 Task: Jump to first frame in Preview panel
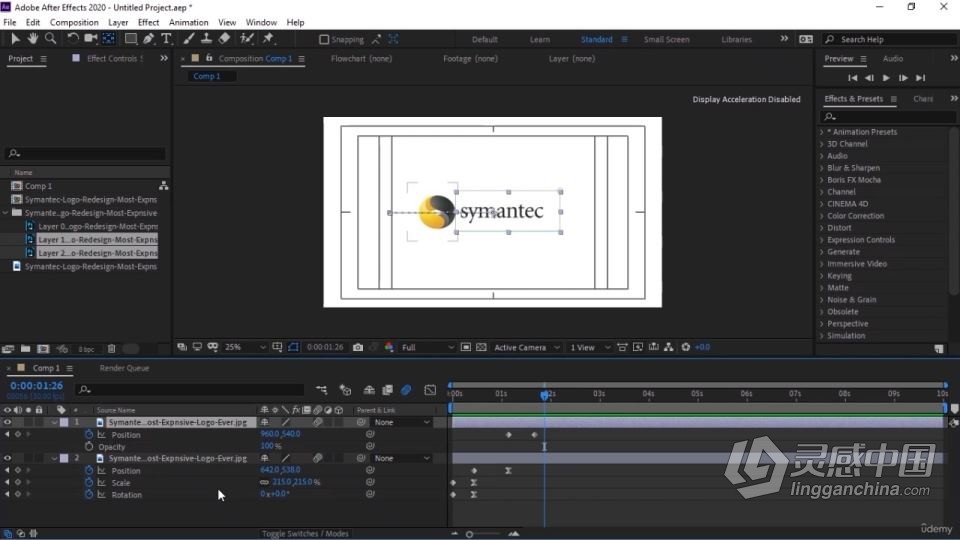[852, 78]
